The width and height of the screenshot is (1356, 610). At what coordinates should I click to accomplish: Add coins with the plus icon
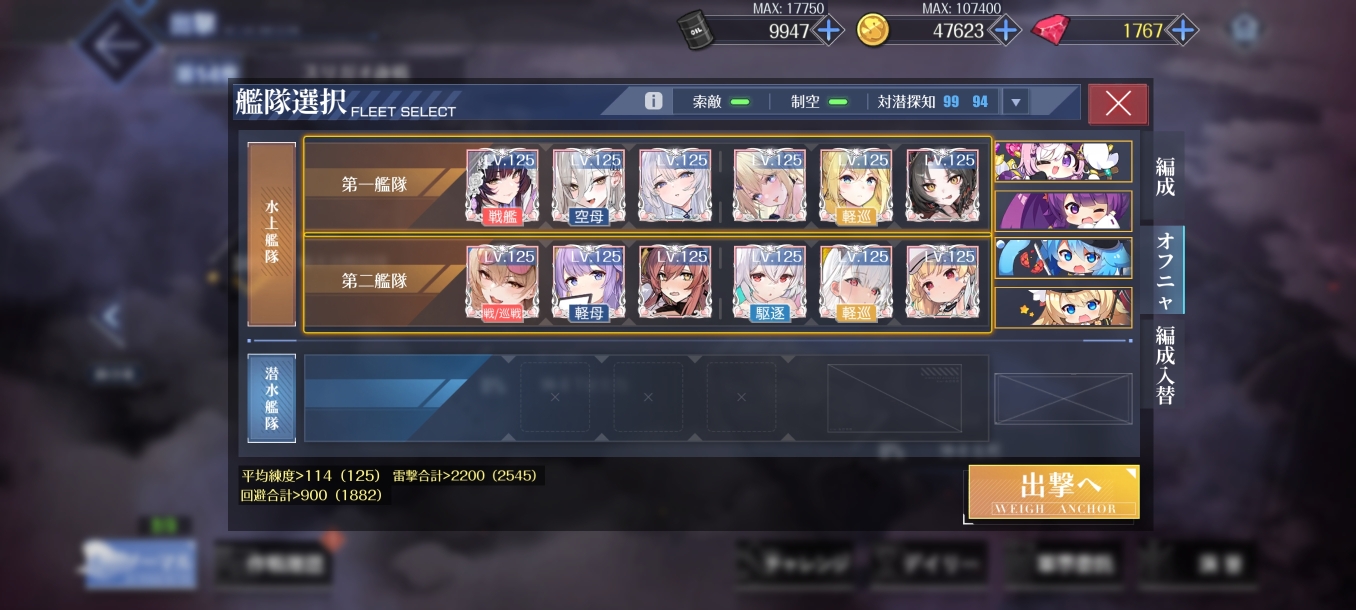1005,30
